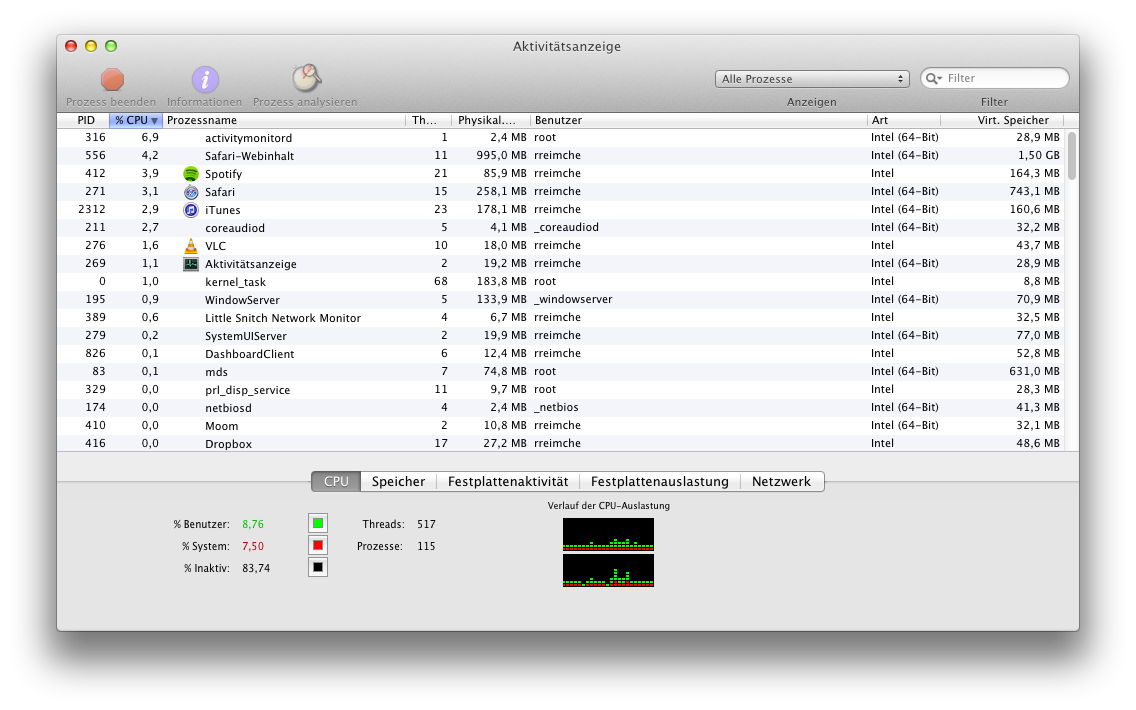
Task: Select the Dropbox process row
Action: point(561,443)
